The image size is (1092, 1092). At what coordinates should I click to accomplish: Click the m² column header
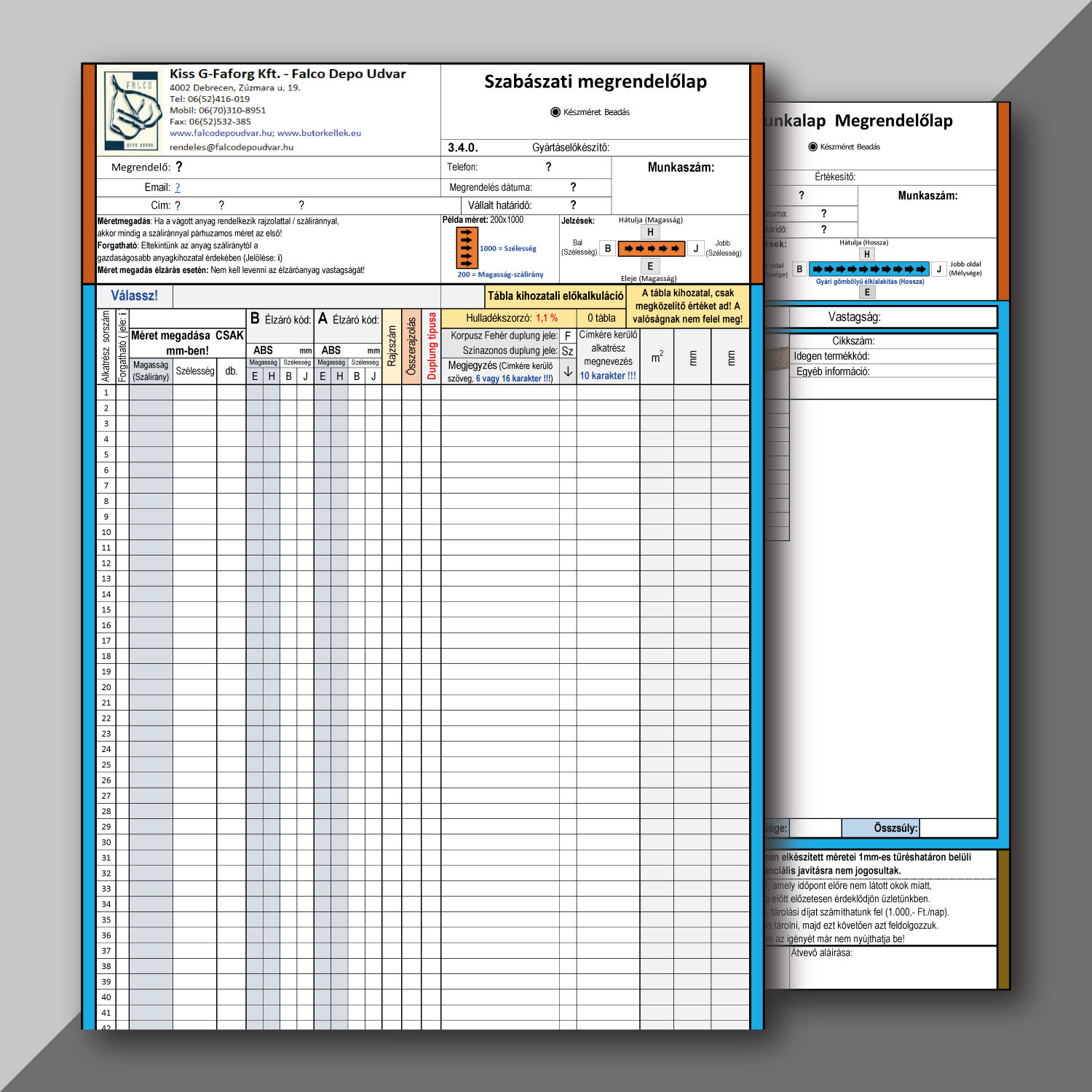(657, 357)
